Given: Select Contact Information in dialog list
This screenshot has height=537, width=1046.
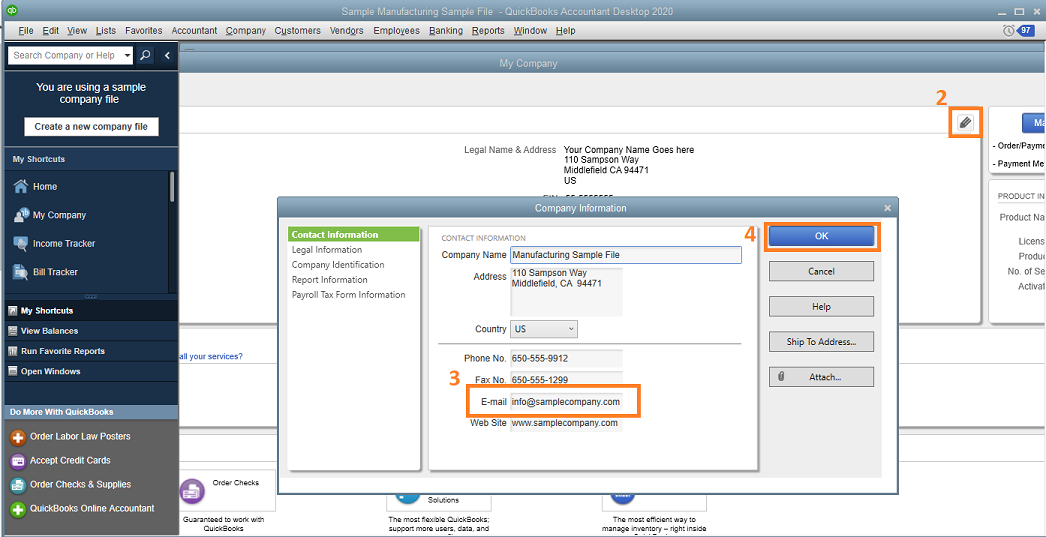Looking at the screenshot, I should pos(354,235).
